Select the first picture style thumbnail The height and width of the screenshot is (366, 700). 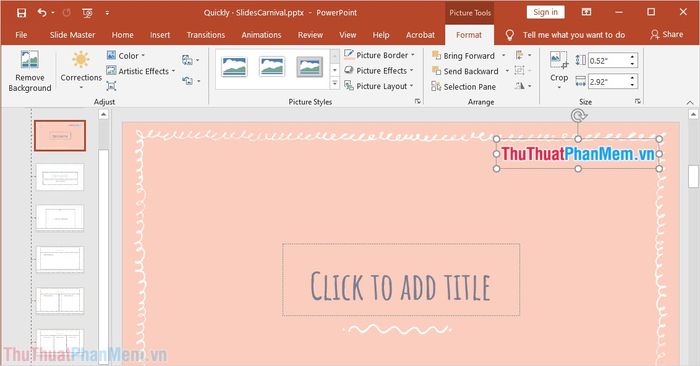(x=234, y=67)
